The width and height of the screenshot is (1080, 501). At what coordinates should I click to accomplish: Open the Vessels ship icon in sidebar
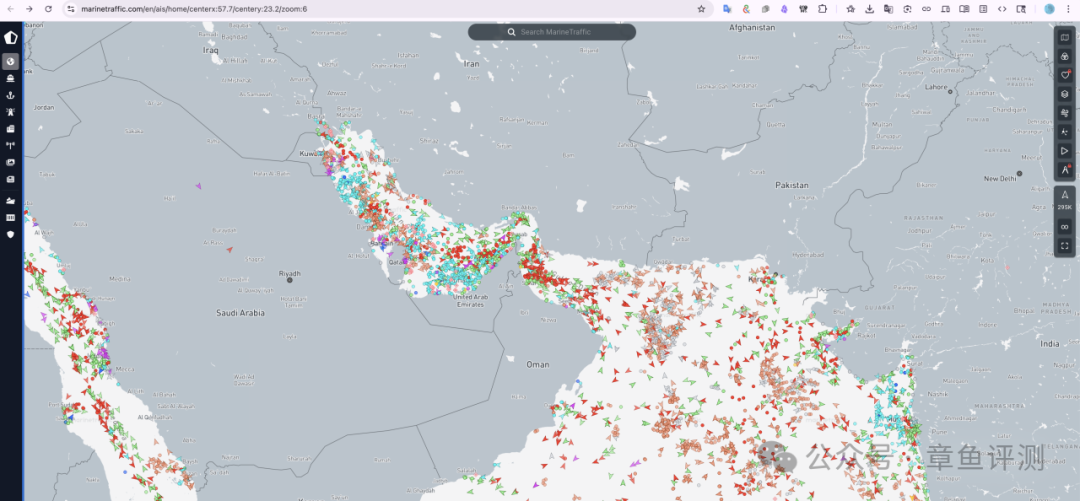(x=10, y=78)
